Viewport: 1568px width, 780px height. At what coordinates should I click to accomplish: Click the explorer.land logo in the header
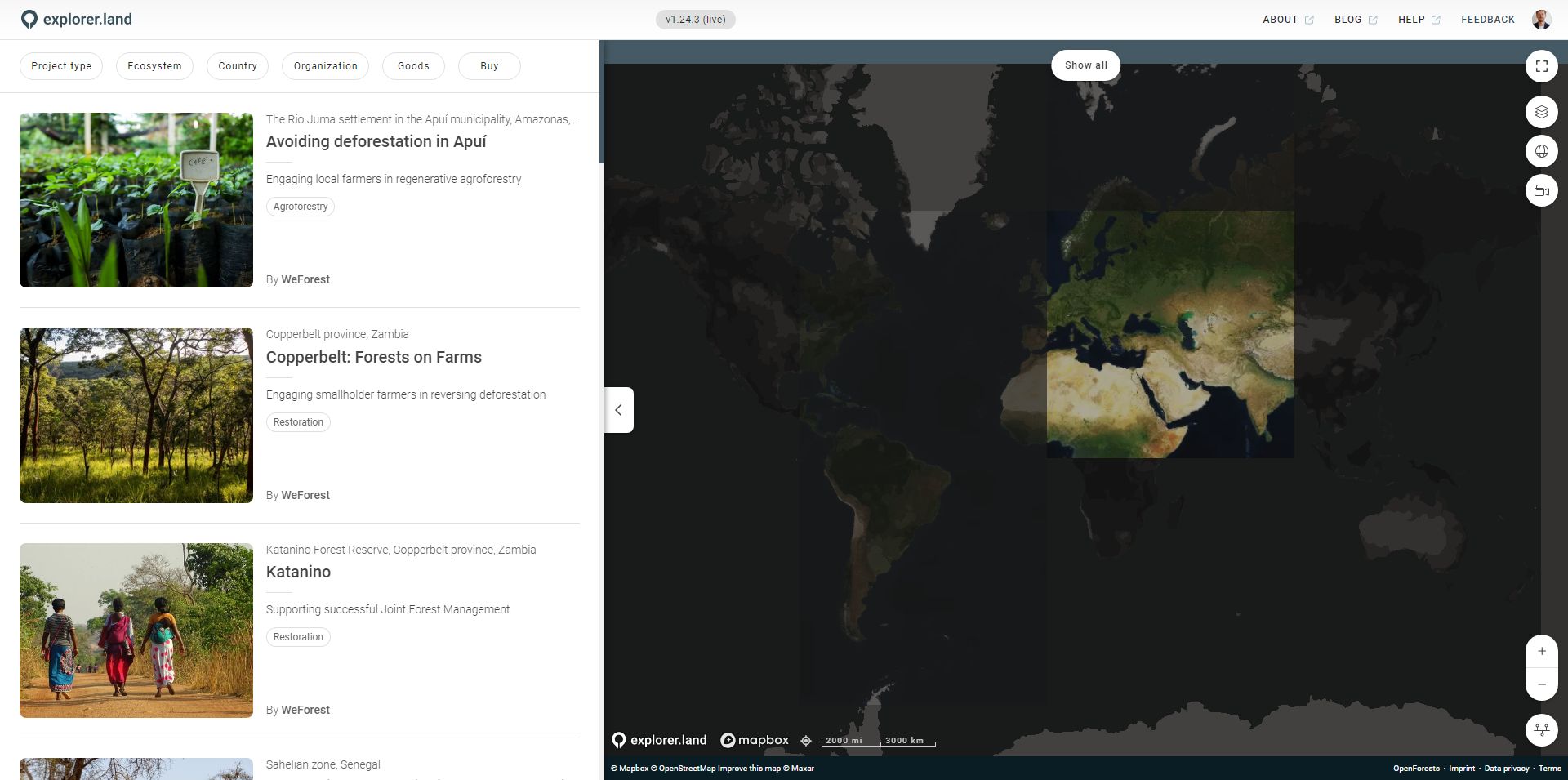(76, 19)
